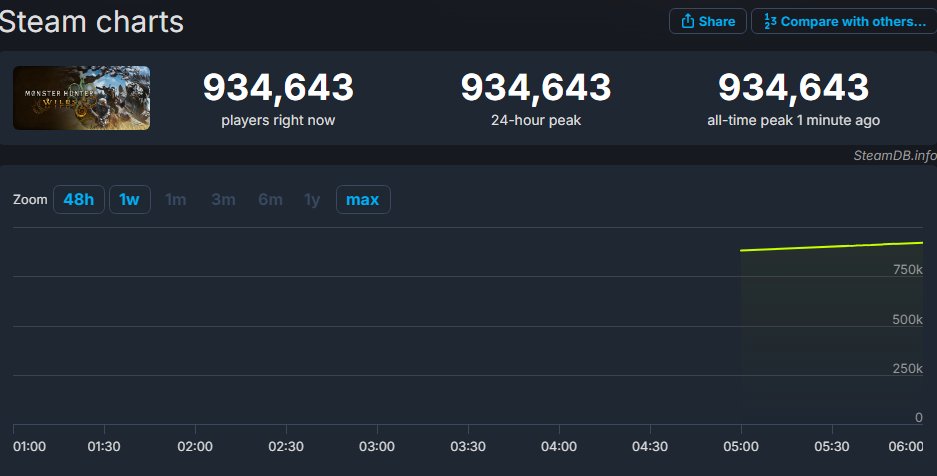Click the upload arrow icon in Share
The image size is (937, 476).
click(x=688, y=21)
